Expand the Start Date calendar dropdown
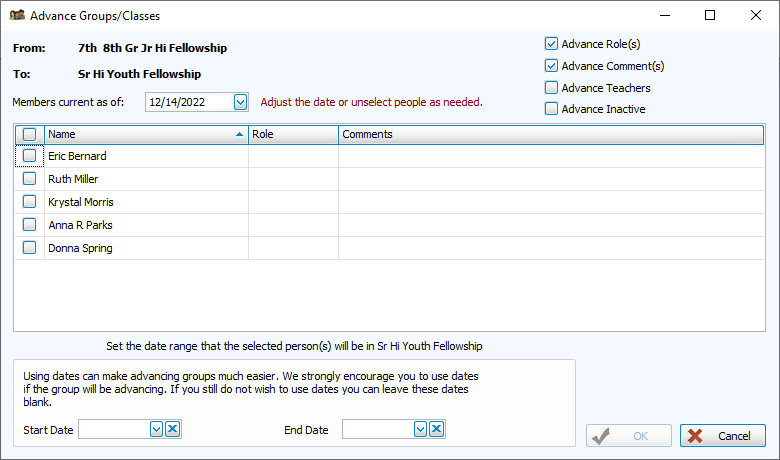This screenshot has width=780, height=460. (156, 429)
